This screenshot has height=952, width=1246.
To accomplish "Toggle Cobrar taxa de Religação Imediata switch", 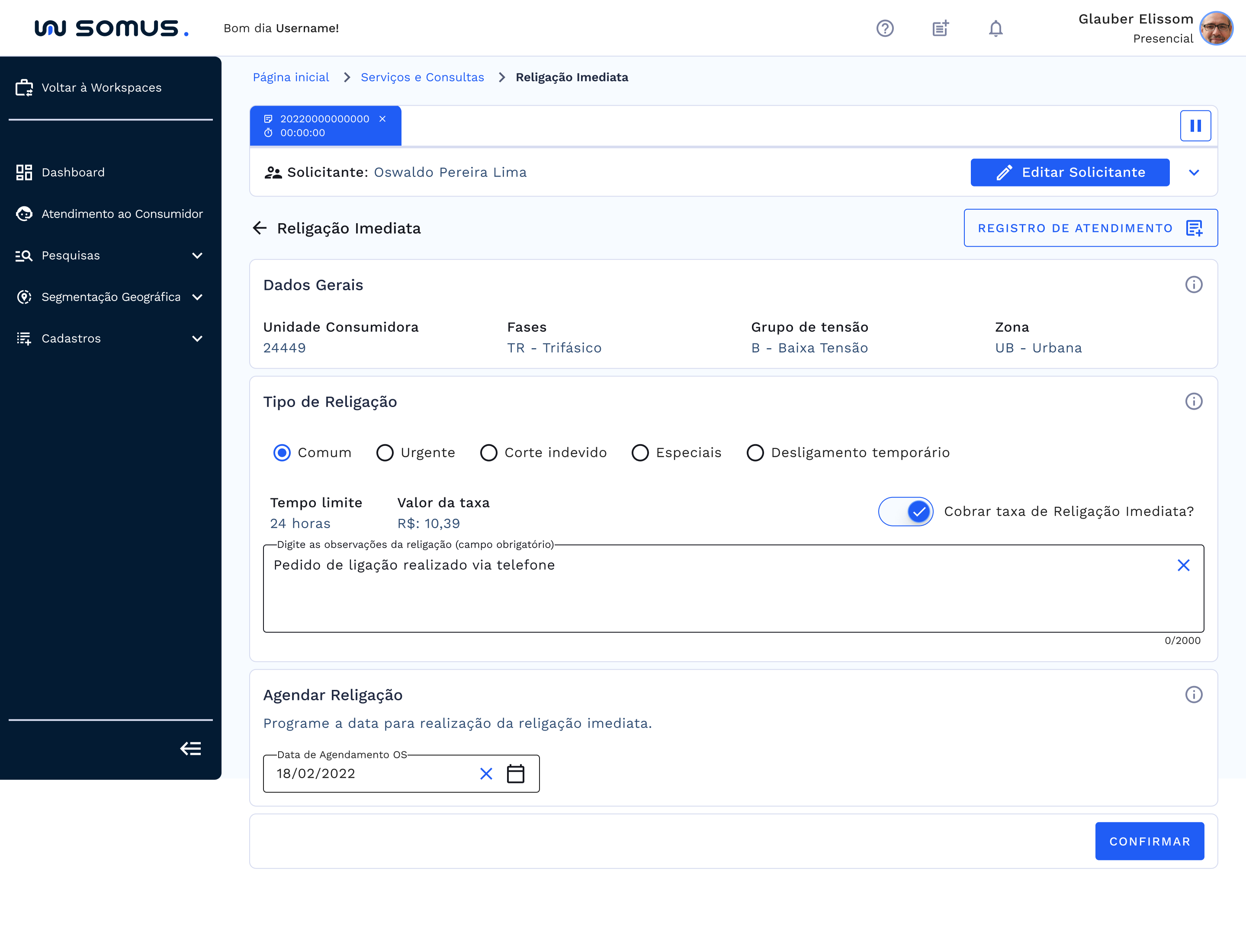I will [x=906, y=512].
